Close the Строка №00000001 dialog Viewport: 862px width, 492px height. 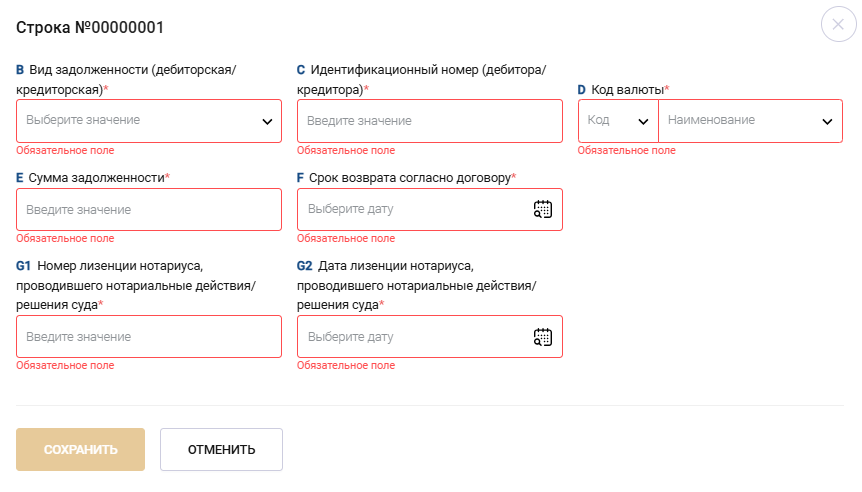(x=838, y=25)
